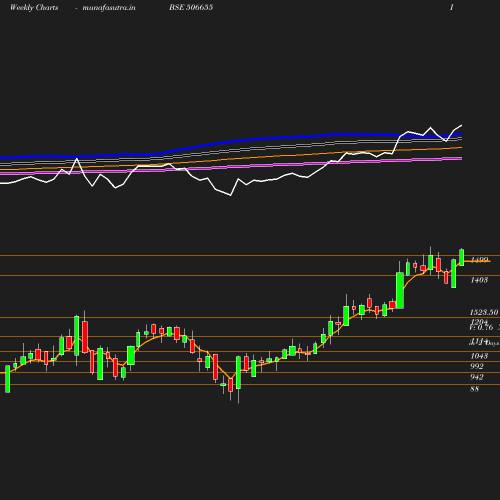This screenshot has width=500, height=500.
Task: Click the latest green weekly candle
Action: (462, 257)
